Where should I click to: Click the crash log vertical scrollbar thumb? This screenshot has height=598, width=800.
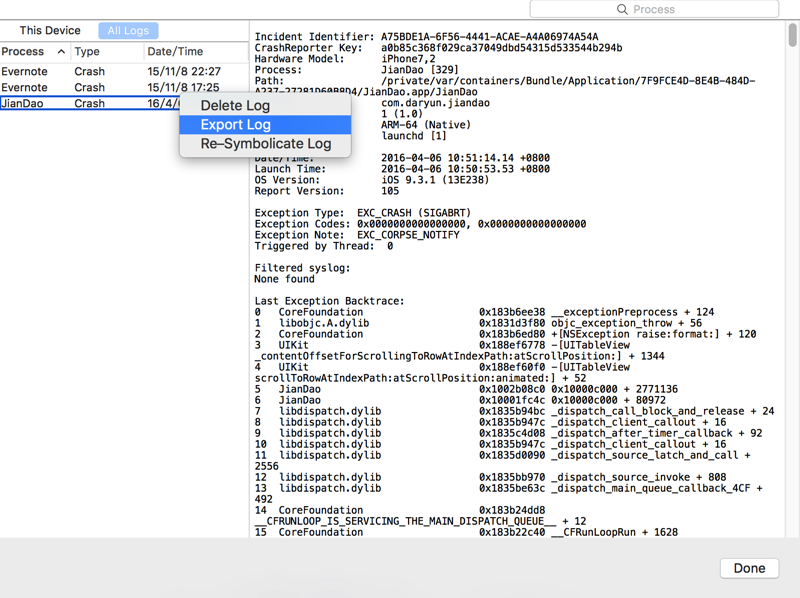pyautogui.click(x=792, y=35)
